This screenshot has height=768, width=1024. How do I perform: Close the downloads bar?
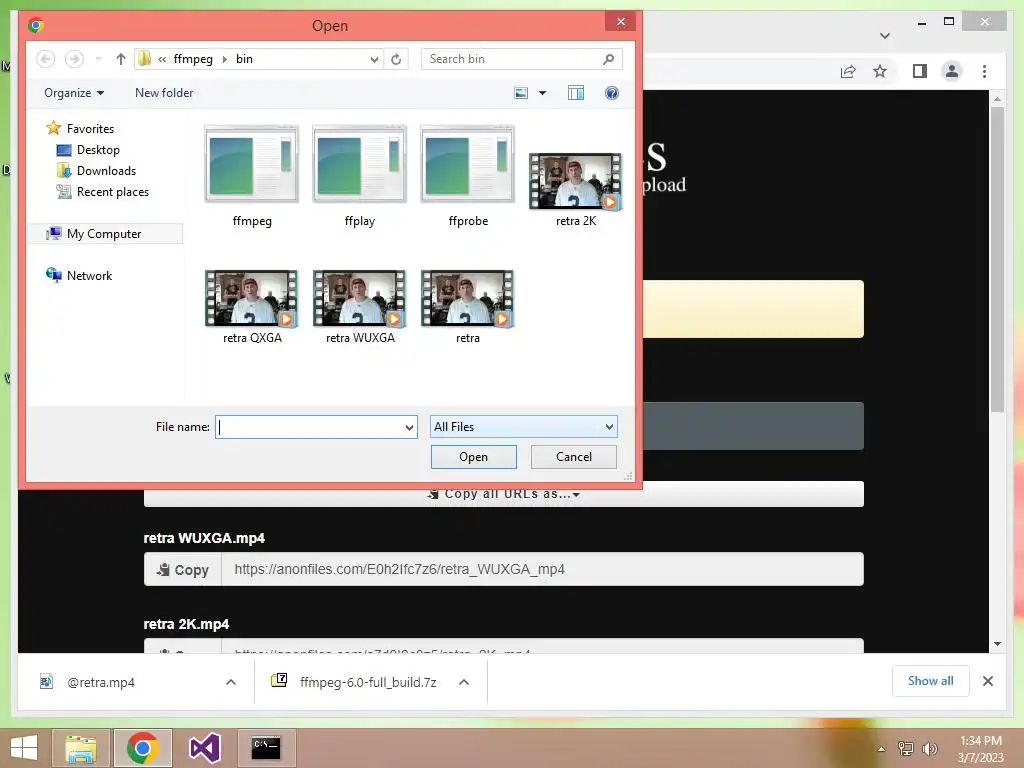(987, 681)
